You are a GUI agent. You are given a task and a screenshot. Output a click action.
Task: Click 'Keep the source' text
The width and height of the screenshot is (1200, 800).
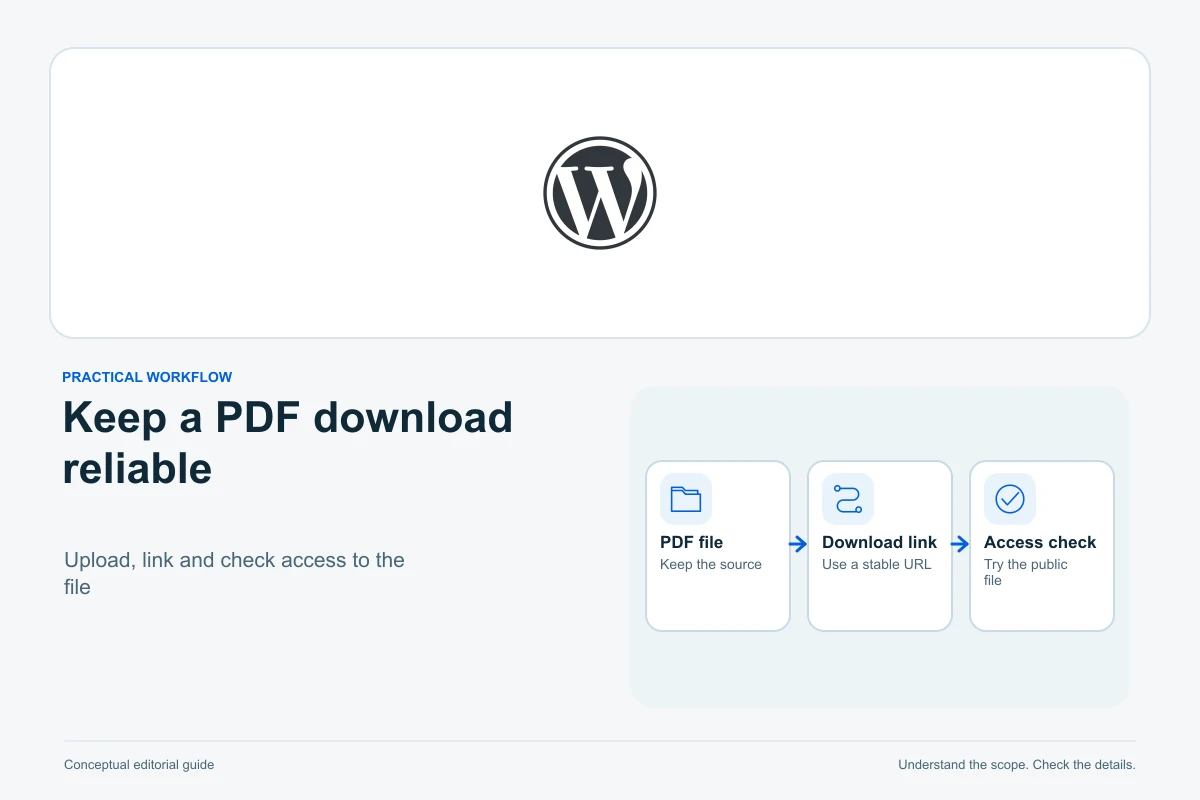click(x=711, y=565)
